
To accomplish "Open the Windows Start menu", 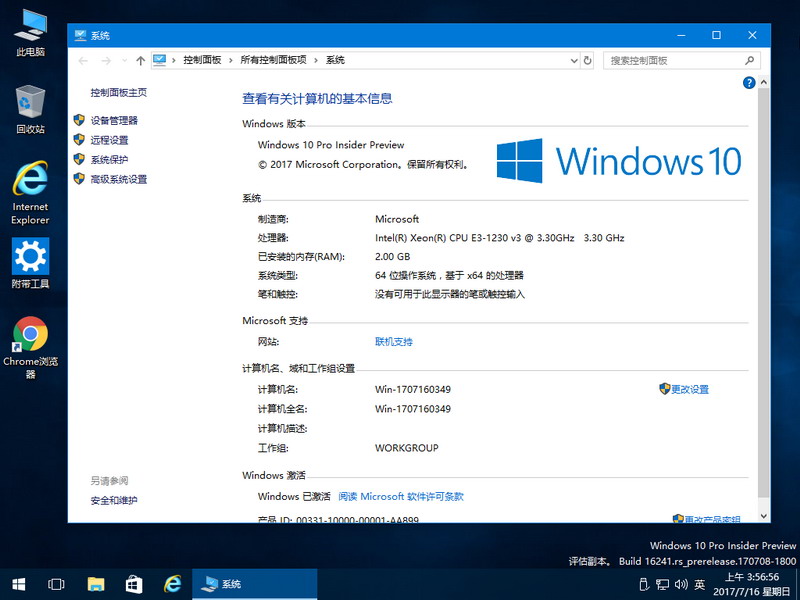I will coord(19,584).
